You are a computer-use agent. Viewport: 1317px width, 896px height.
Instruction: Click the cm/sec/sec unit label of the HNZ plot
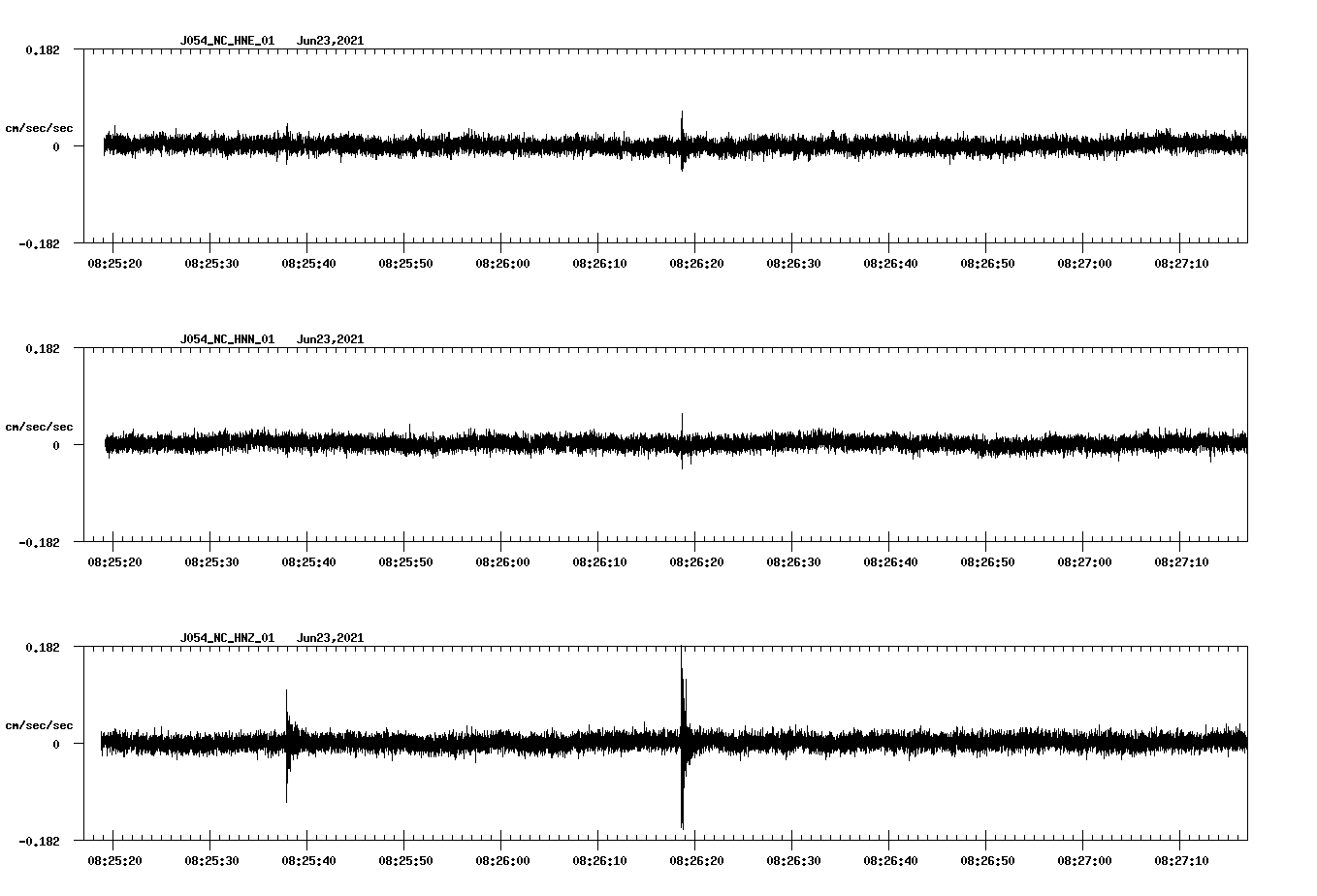[39, 725]
